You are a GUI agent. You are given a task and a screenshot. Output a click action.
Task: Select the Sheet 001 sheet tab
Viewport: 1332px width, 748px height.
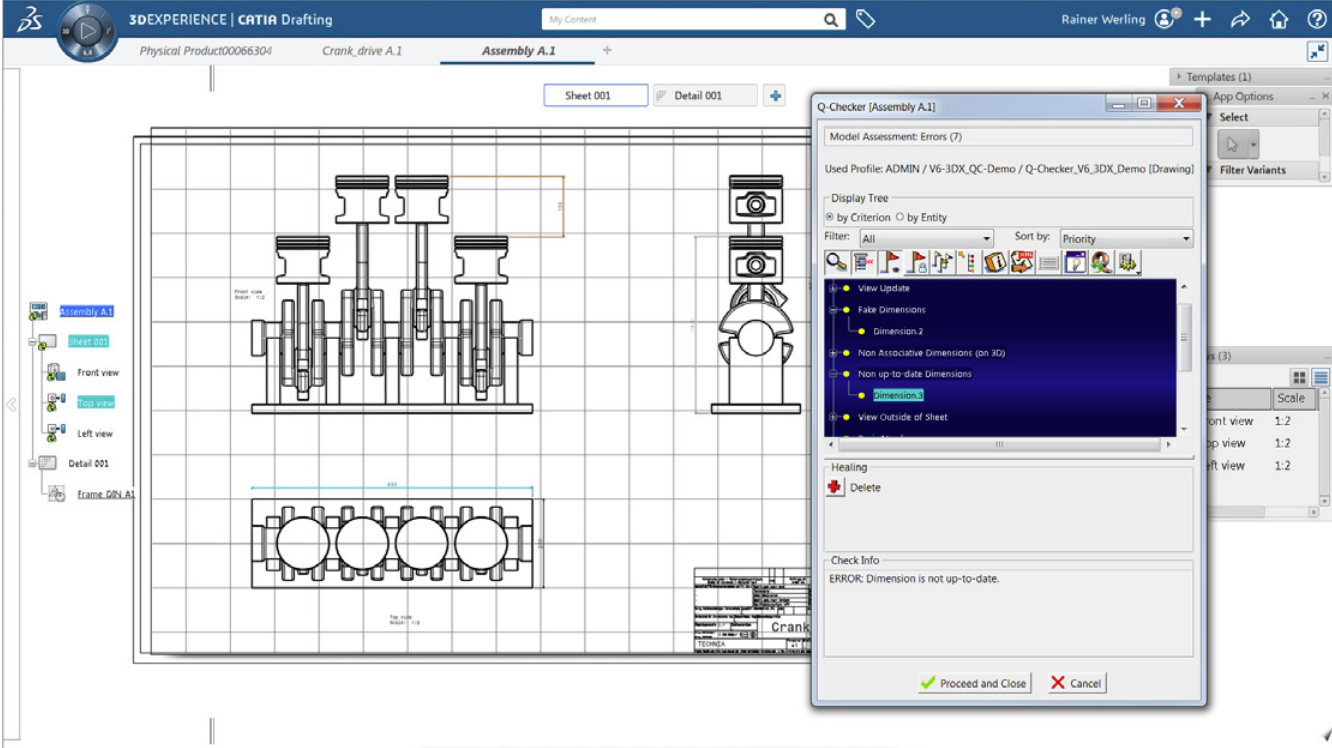tap(596, 96)
